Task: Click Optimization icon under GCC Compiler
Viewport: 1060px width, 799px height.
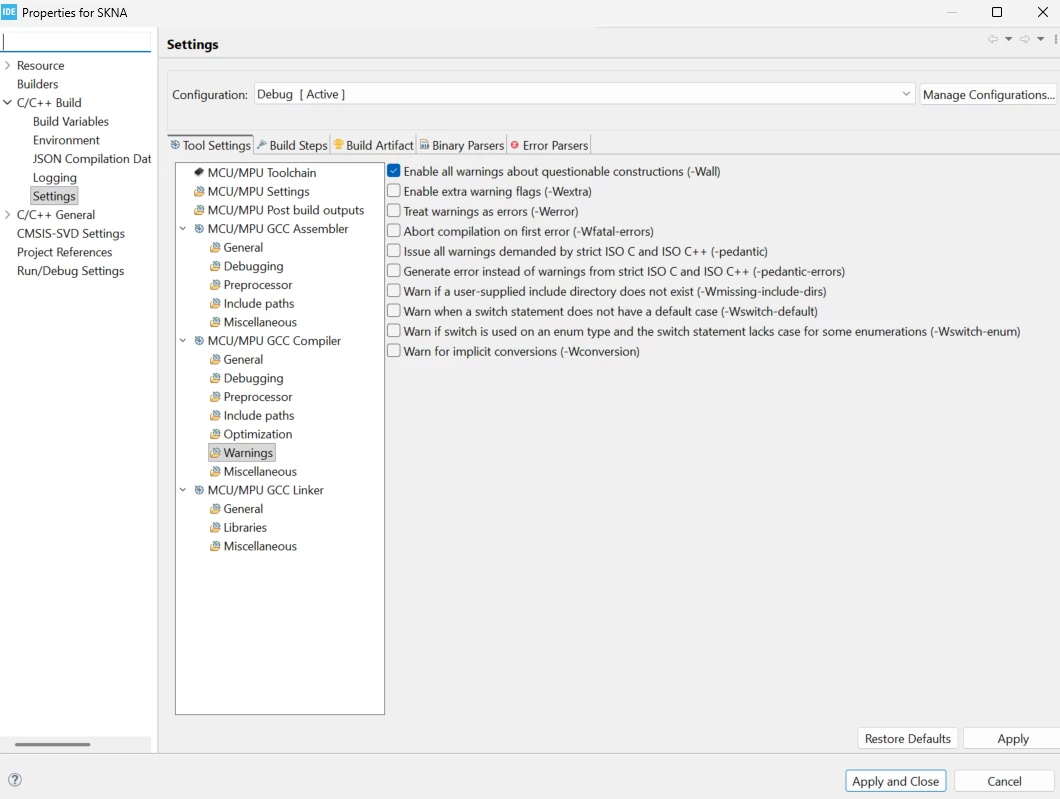Action: 215,434
